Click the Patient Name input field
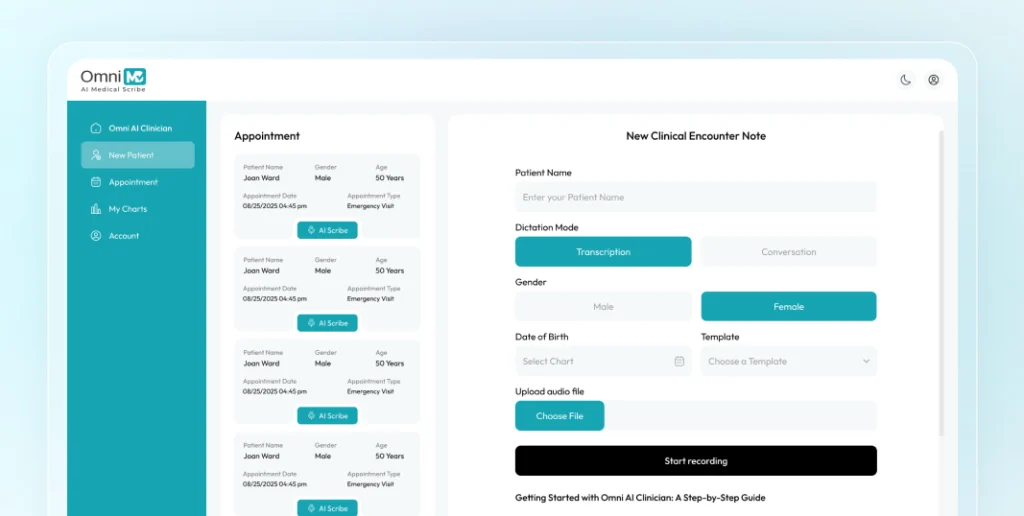Screen dimensions: 1024x516 pyautogui.click(x=695, y=197)
